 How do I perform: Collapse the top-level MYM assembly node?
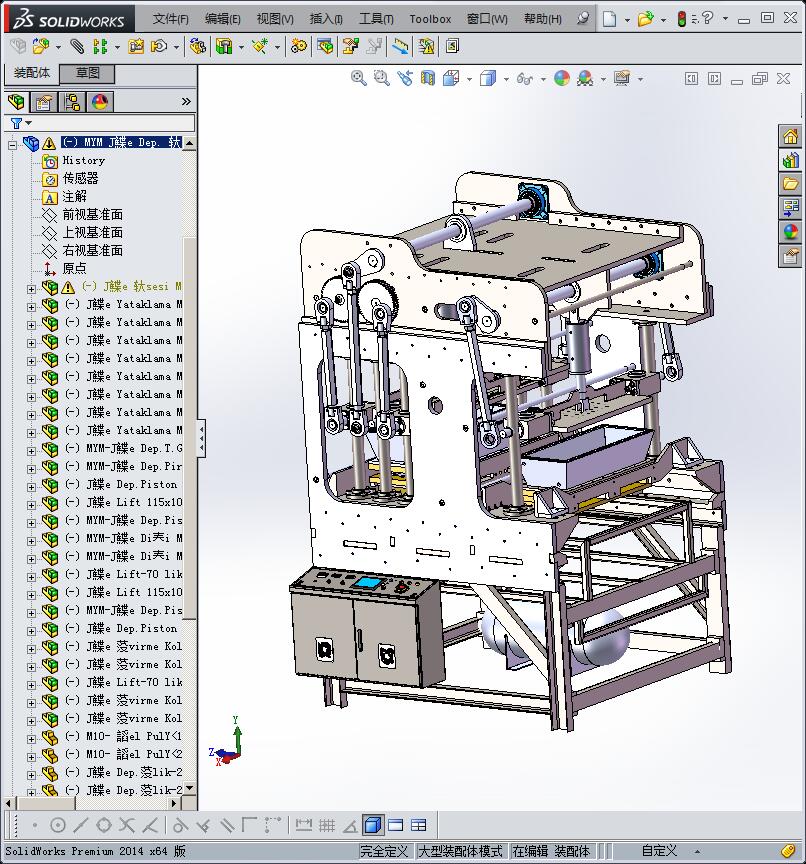pyautogui.click(x=13, y=143)
